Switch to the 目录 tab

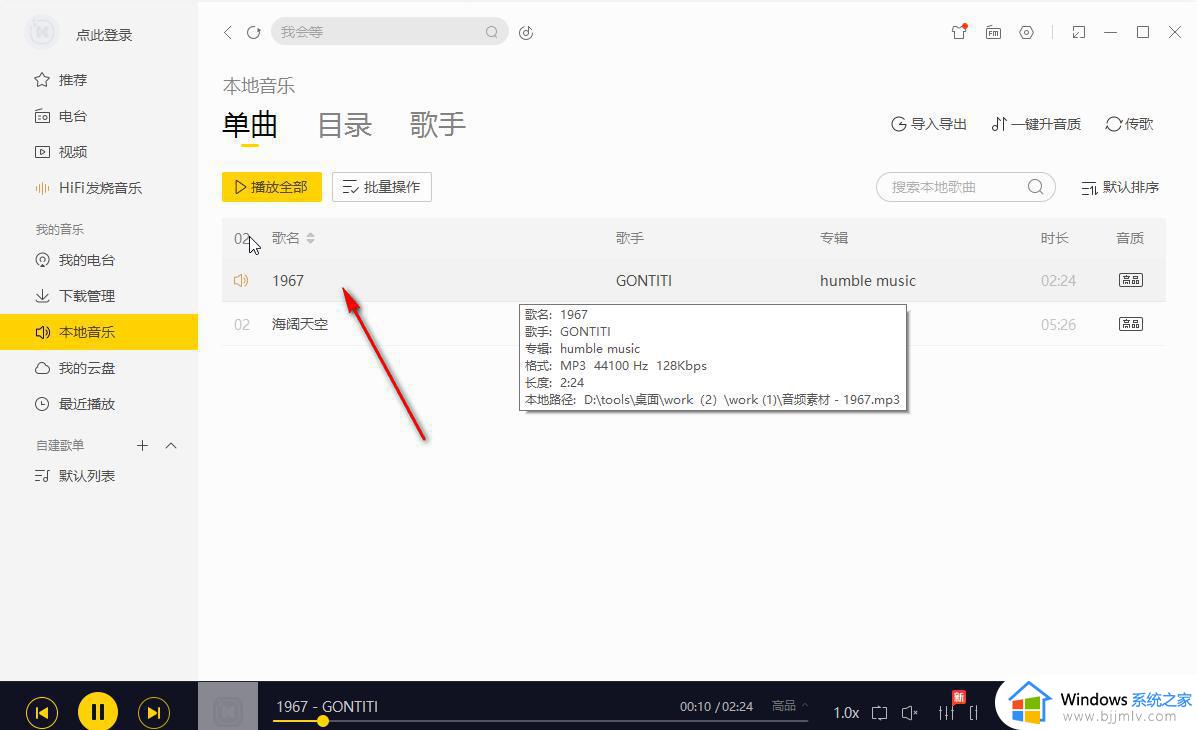(x=344, y=124)
